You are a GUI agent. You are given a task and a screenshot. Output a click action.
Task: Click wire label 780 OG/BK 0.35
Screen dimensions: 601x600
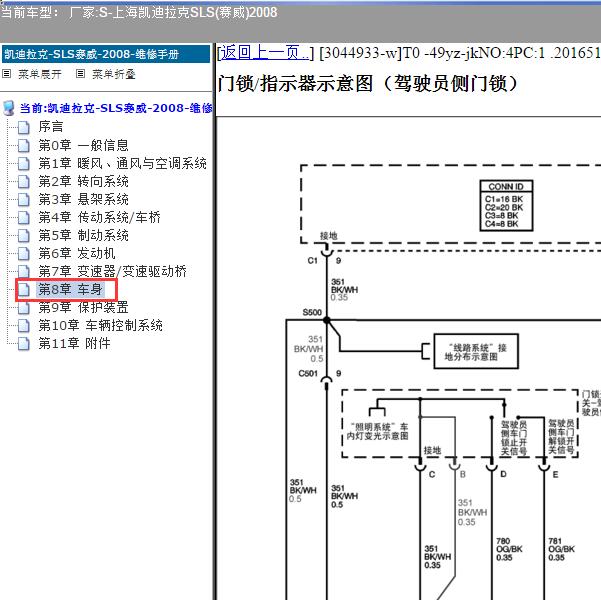pyautogui.click(x=509, y=549)
